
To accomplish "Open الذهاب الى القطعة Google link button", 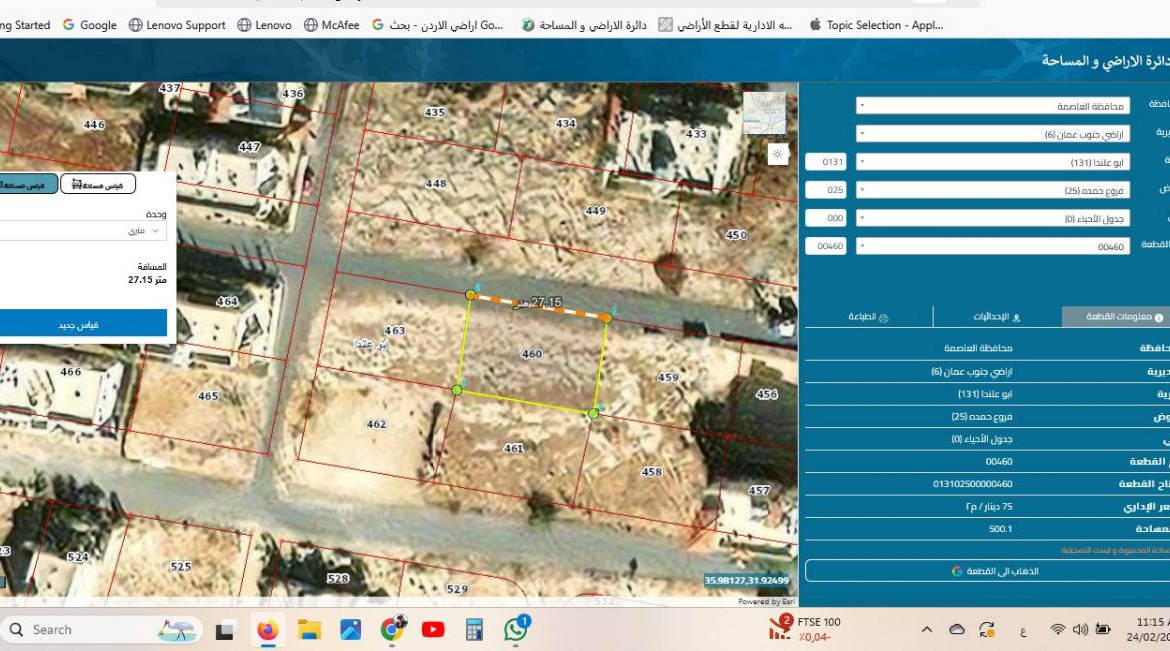I will (992, 571).
